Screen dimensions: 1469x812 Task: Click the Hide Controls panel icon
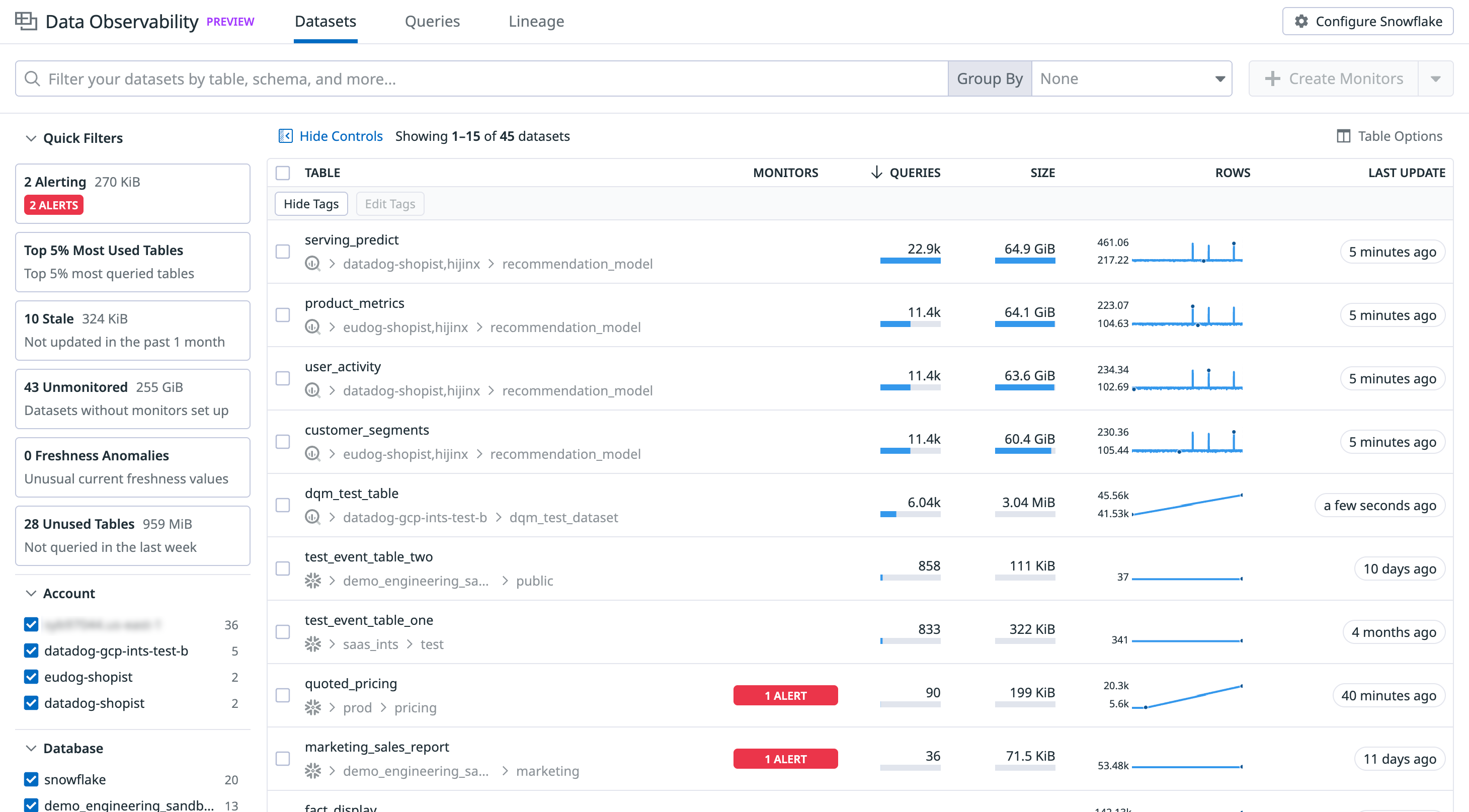pos(285,136)
